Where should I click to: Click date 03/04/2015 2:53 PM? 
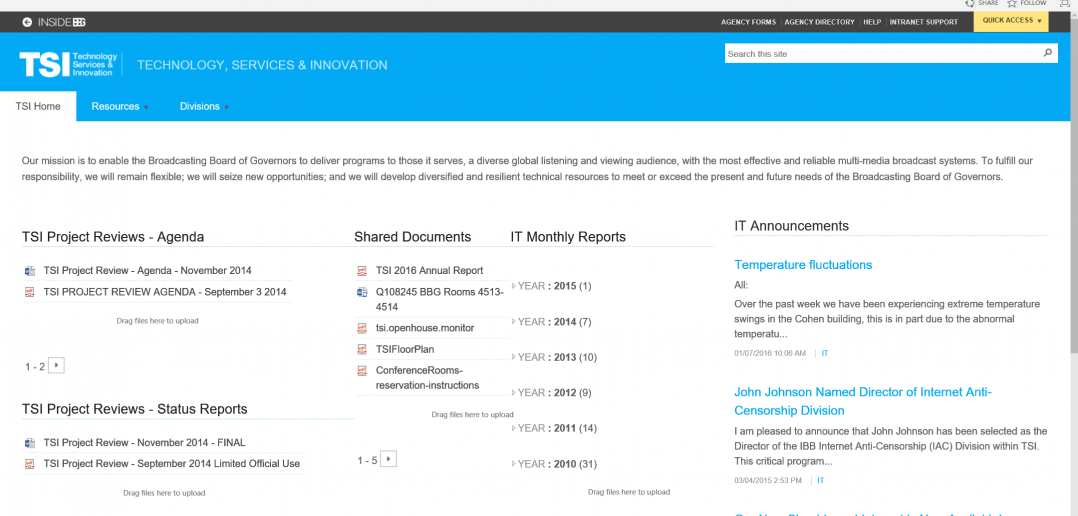(768, 480)
